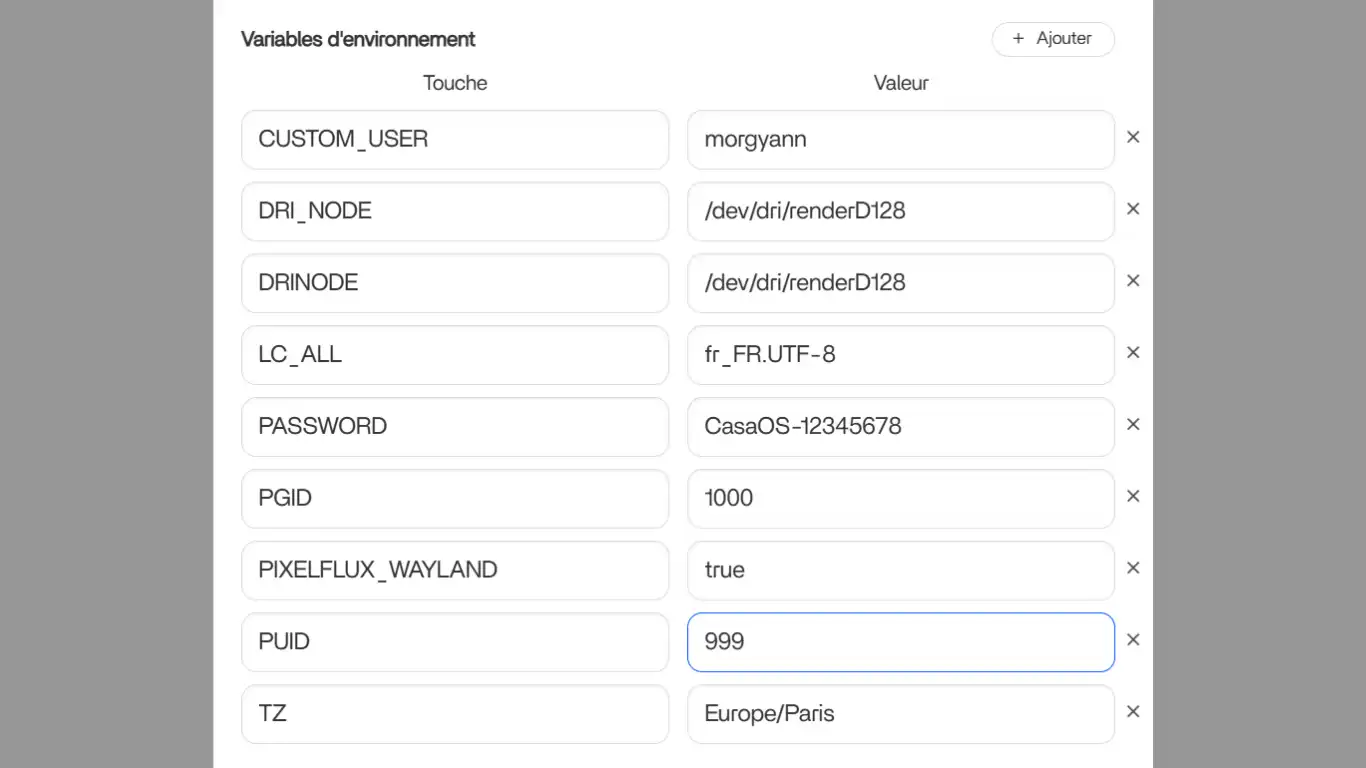Select the PIXELFLUX_WAYLAND key field
This screenshot has height=768, width=1366.
(454, 571)
